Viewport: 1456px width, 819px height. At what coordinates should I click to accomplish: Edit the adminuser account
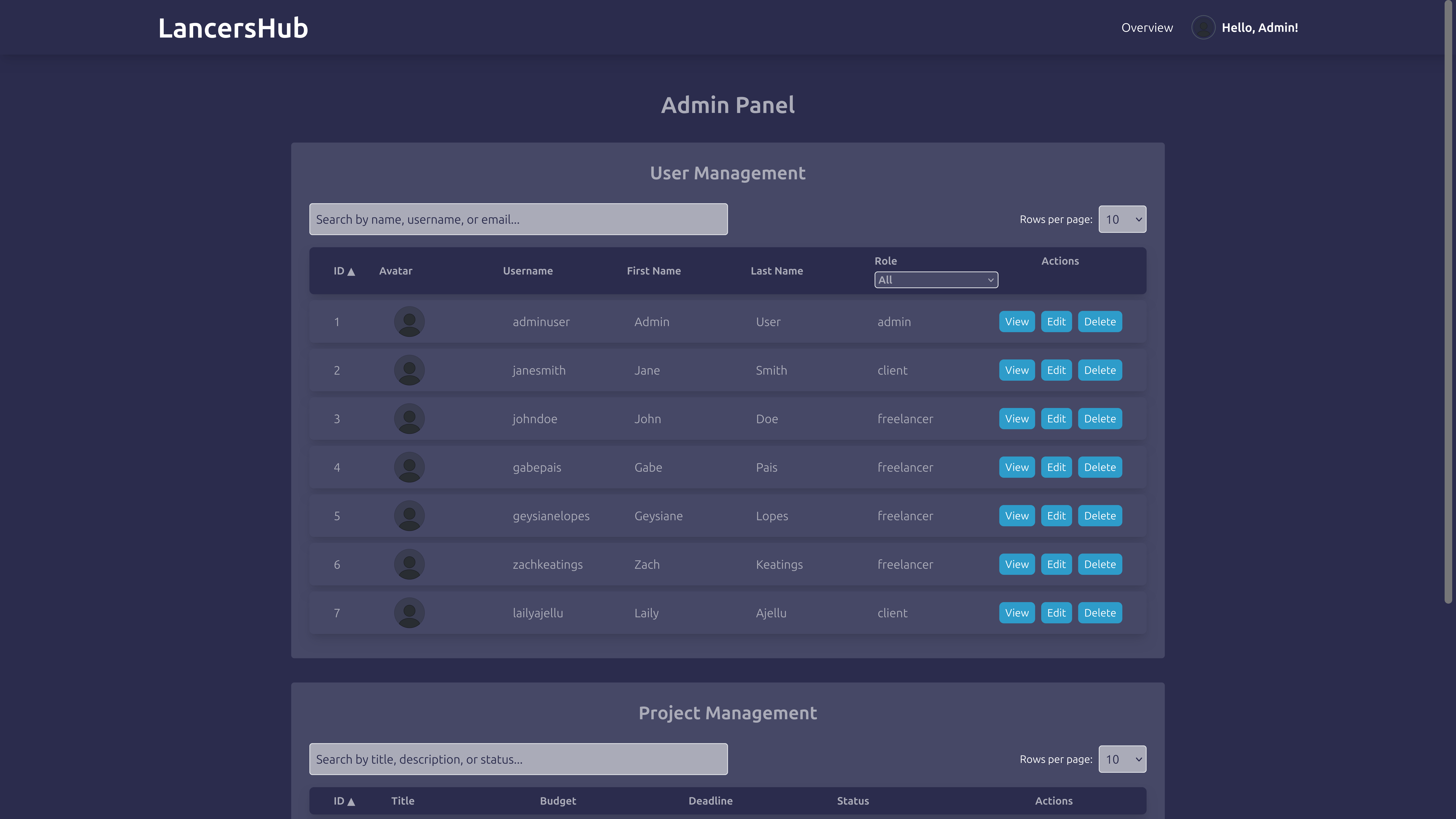point(1056,322)
